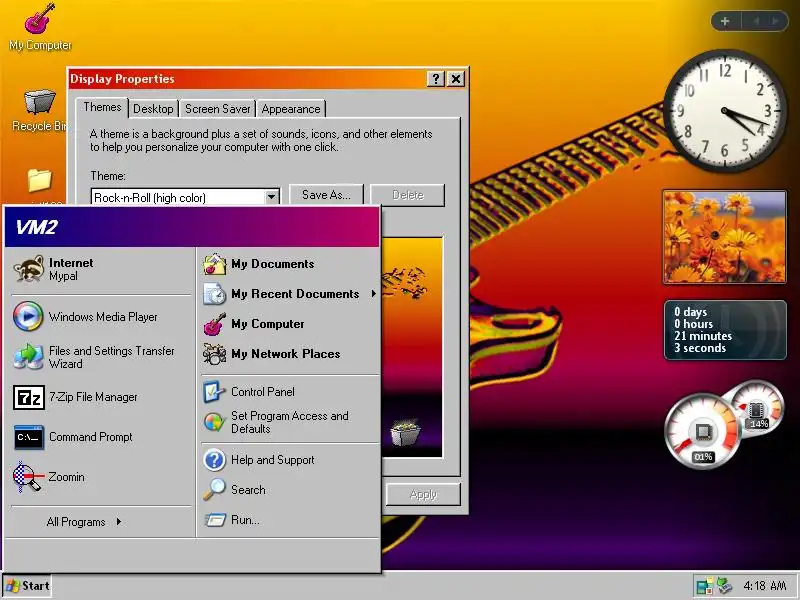Expand All Programs menu
800x600 pixels.
pyautogui.click(x=84, y=522)
